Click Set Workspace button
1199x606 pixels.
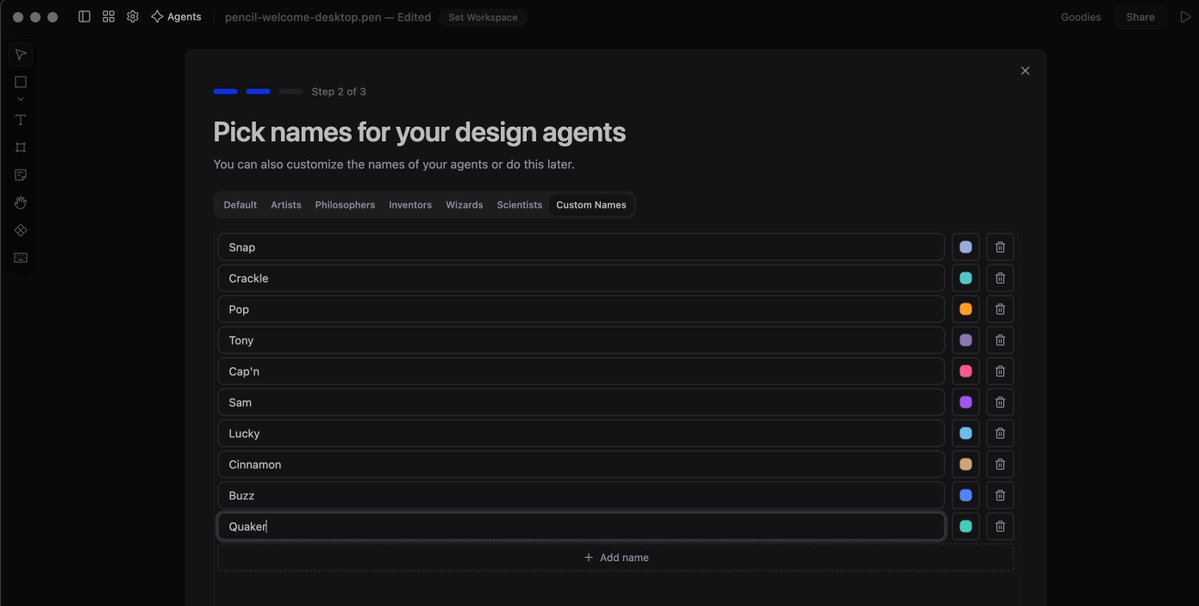pos(483,18)
